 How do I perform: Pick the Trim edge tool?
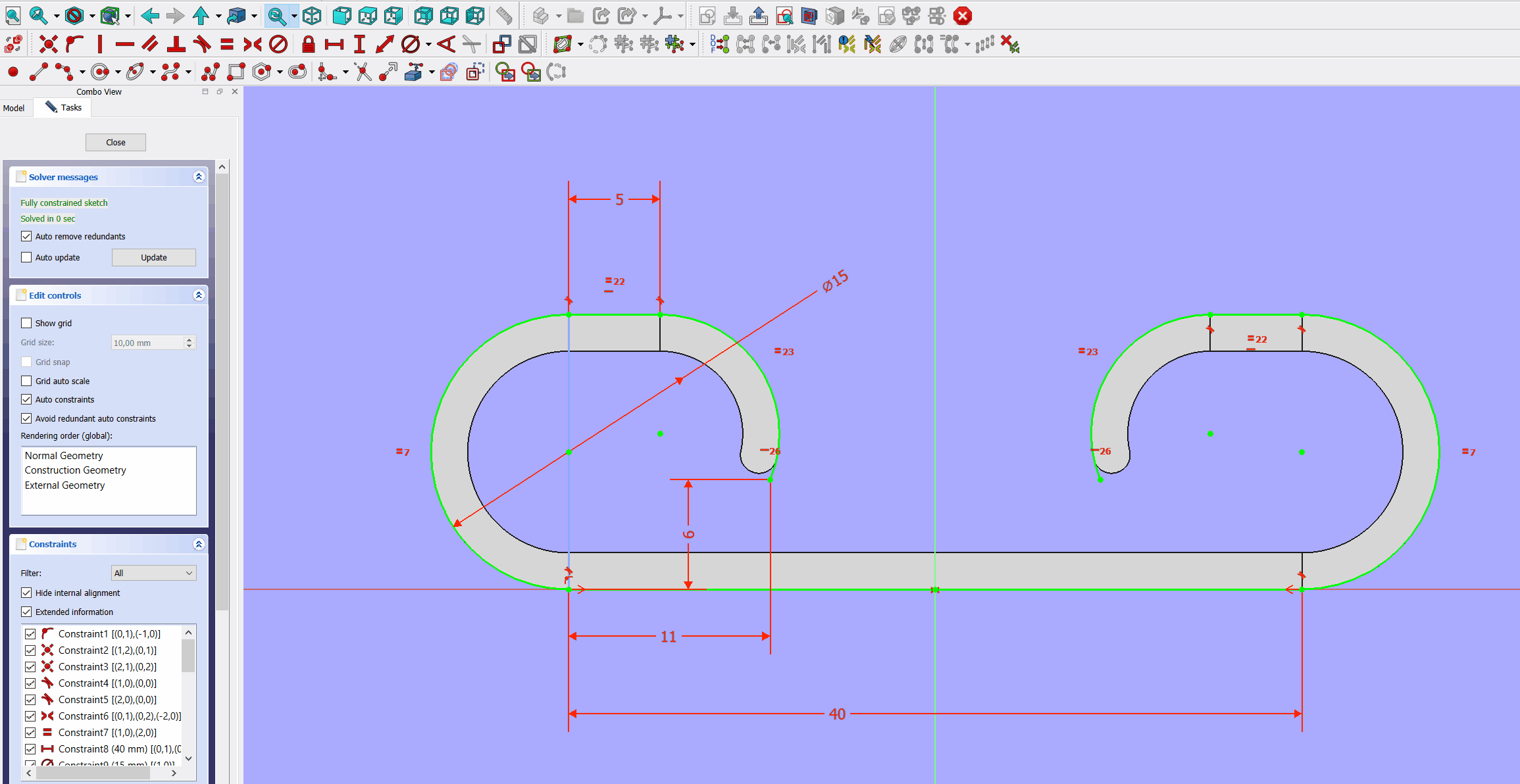(363, 72)
